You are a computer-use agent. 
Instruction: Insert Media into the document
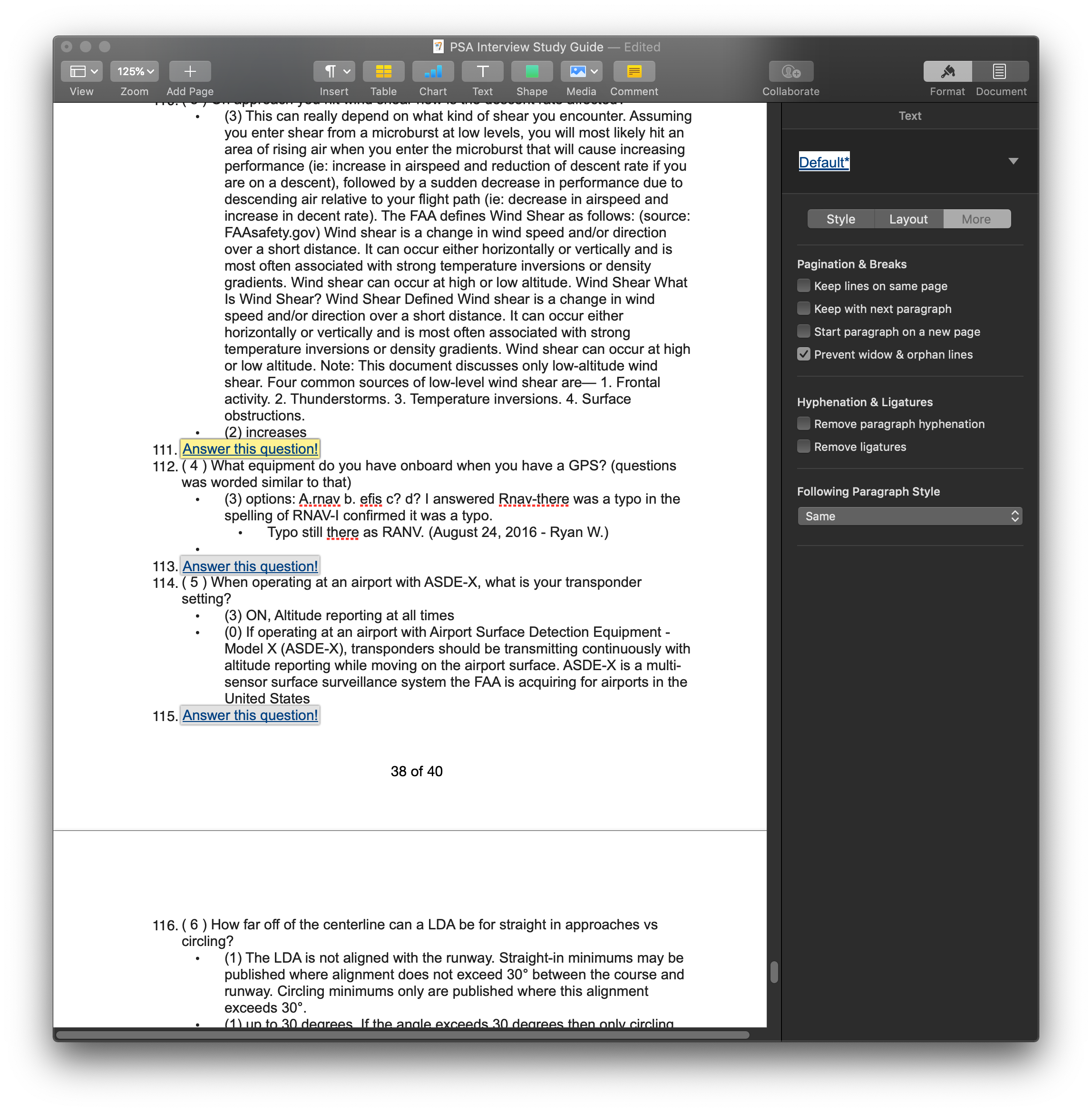coord(576,71)
